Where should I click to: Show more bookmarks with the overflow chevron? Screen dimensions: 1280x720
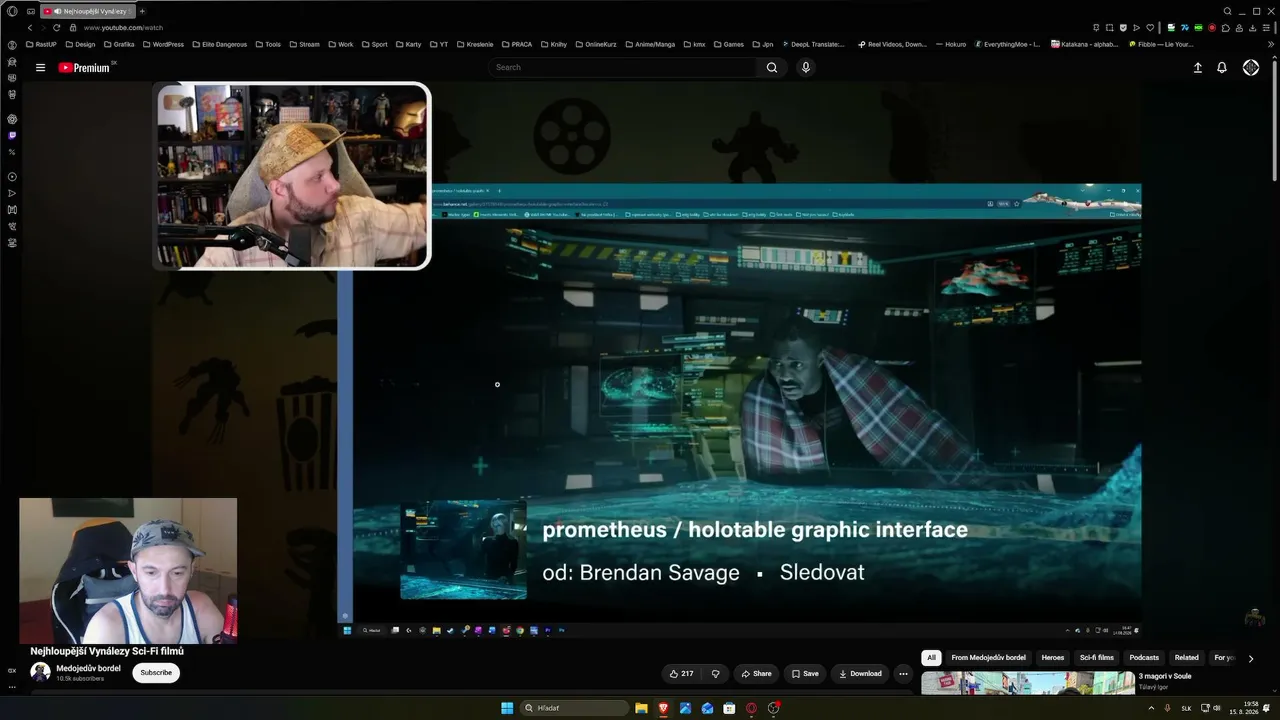pyautogui.click(x=1272, y=44)
